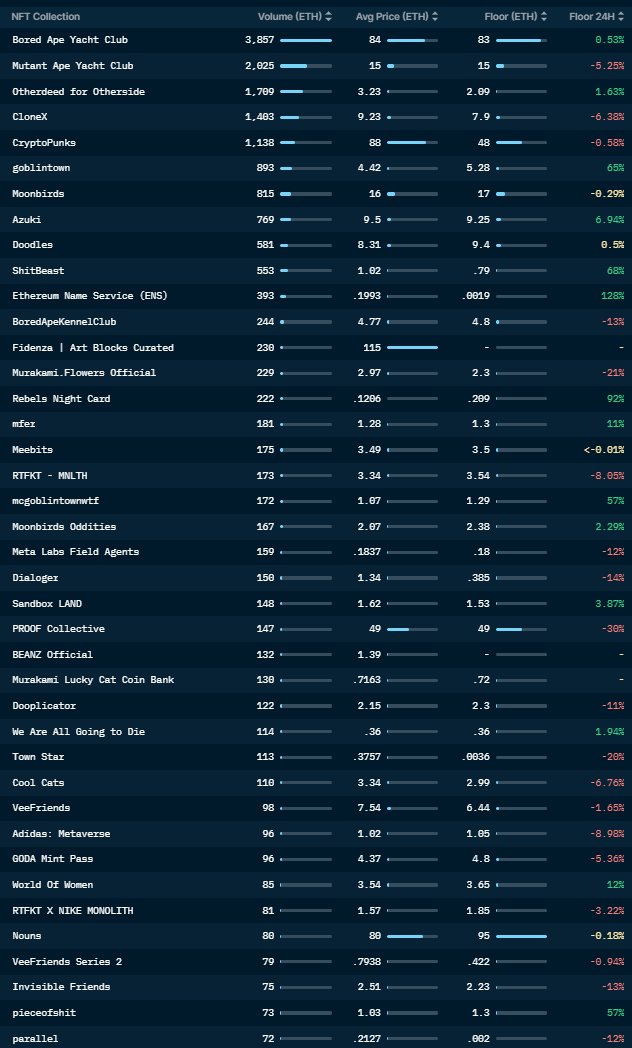Click the 65% goblintown floor change

tap(615, 168)
